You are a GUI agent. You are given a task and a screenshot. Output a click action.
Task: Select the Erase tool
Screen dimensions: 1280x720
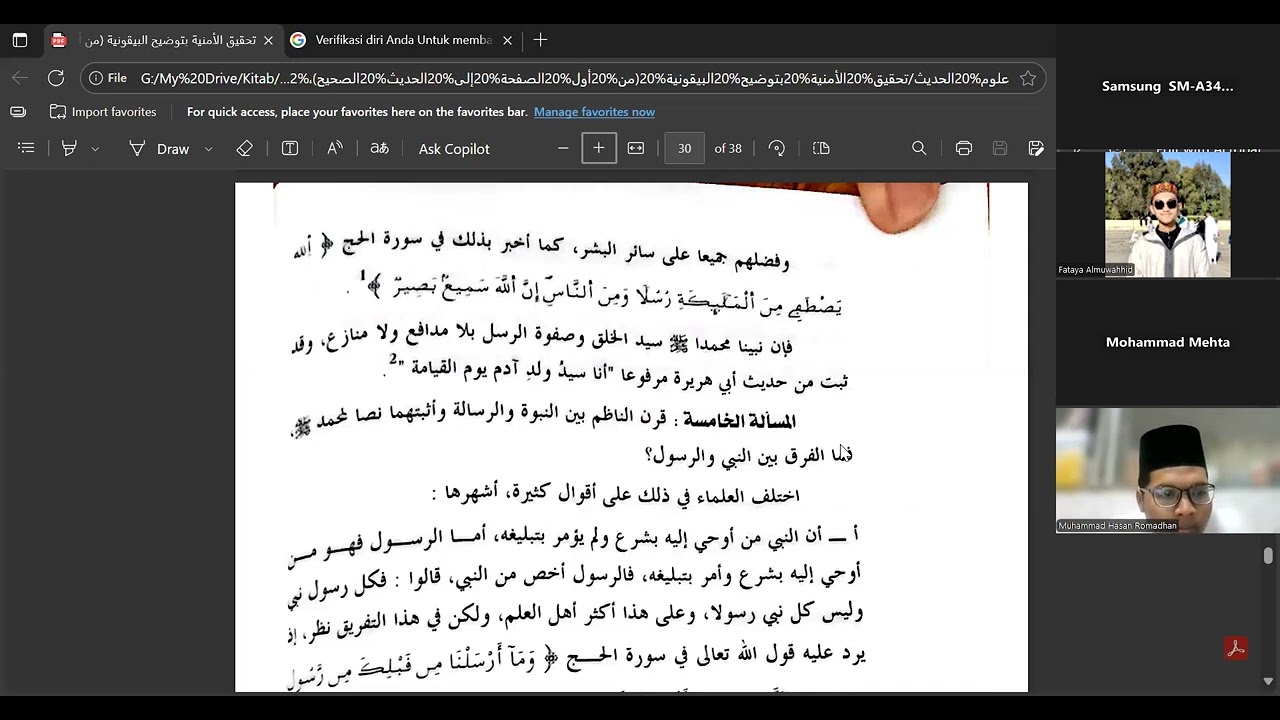click(x=244, y=148)
